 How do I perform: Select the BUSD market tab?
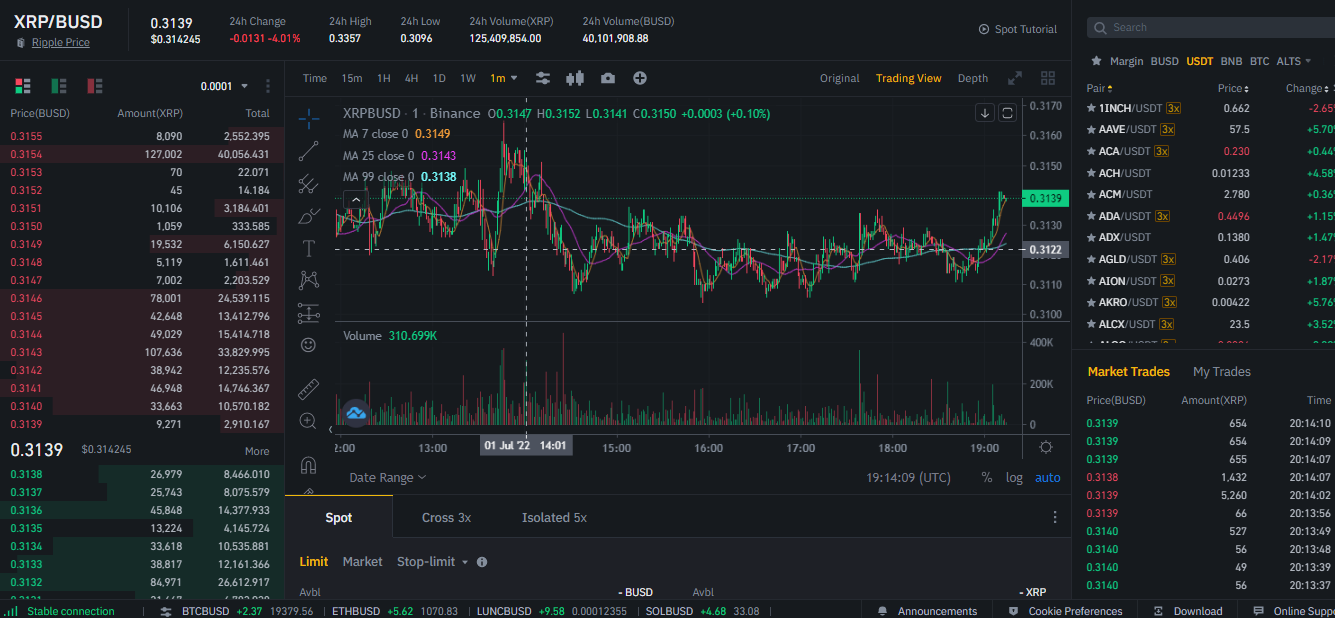click(x=1164, y=61)
